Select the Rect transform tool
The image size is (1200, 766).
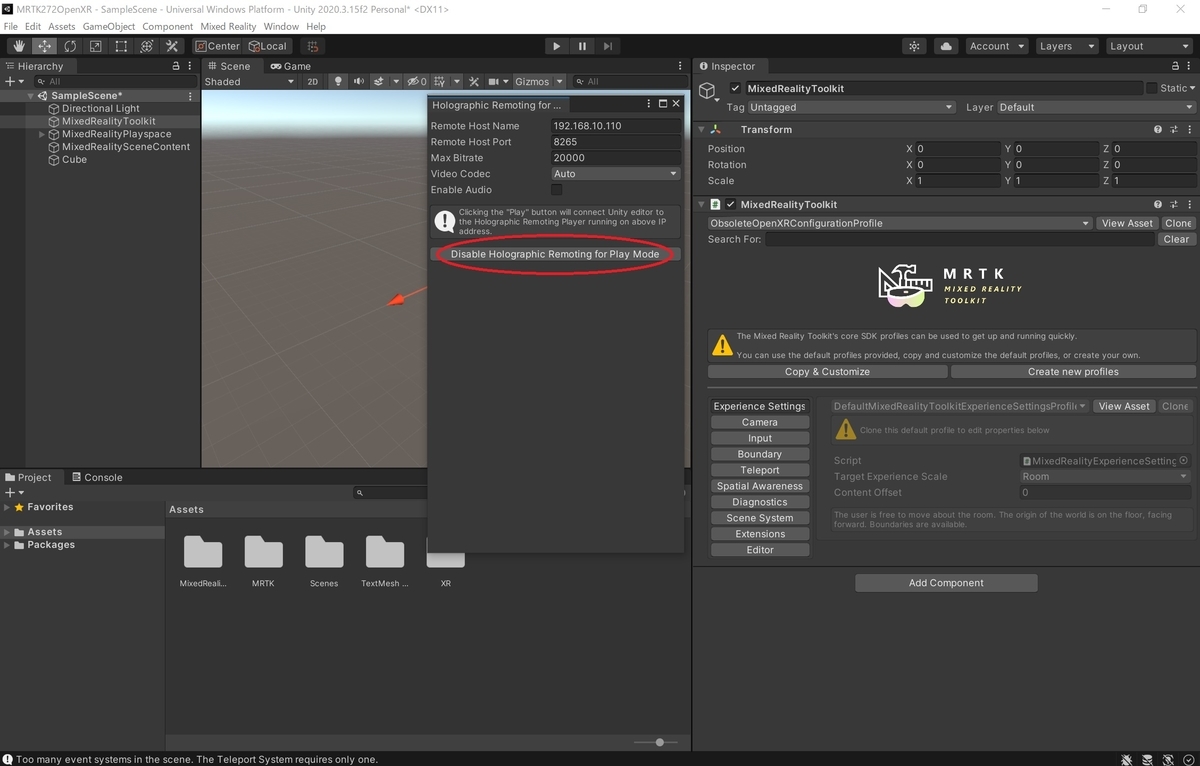(121, 46)
